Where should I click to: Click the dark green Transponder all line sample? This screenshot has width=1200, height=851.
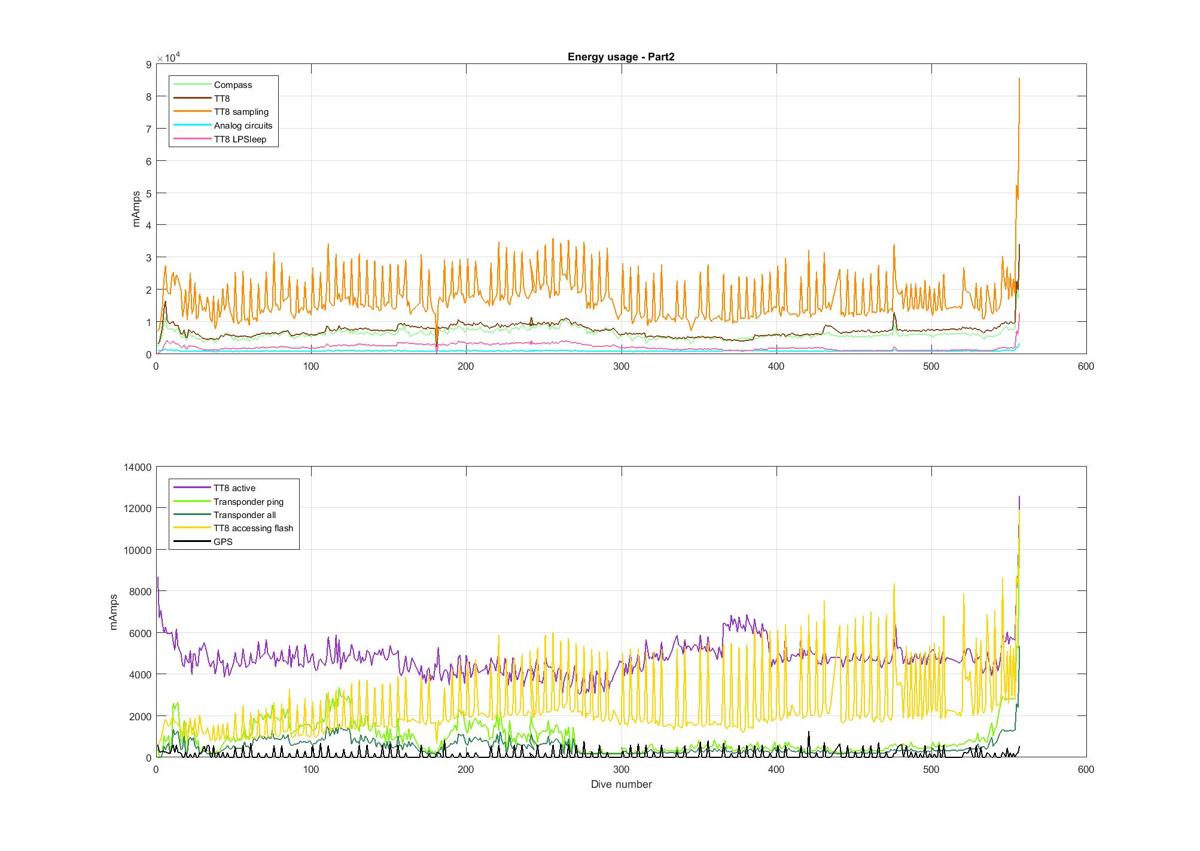tap(191, 515)
